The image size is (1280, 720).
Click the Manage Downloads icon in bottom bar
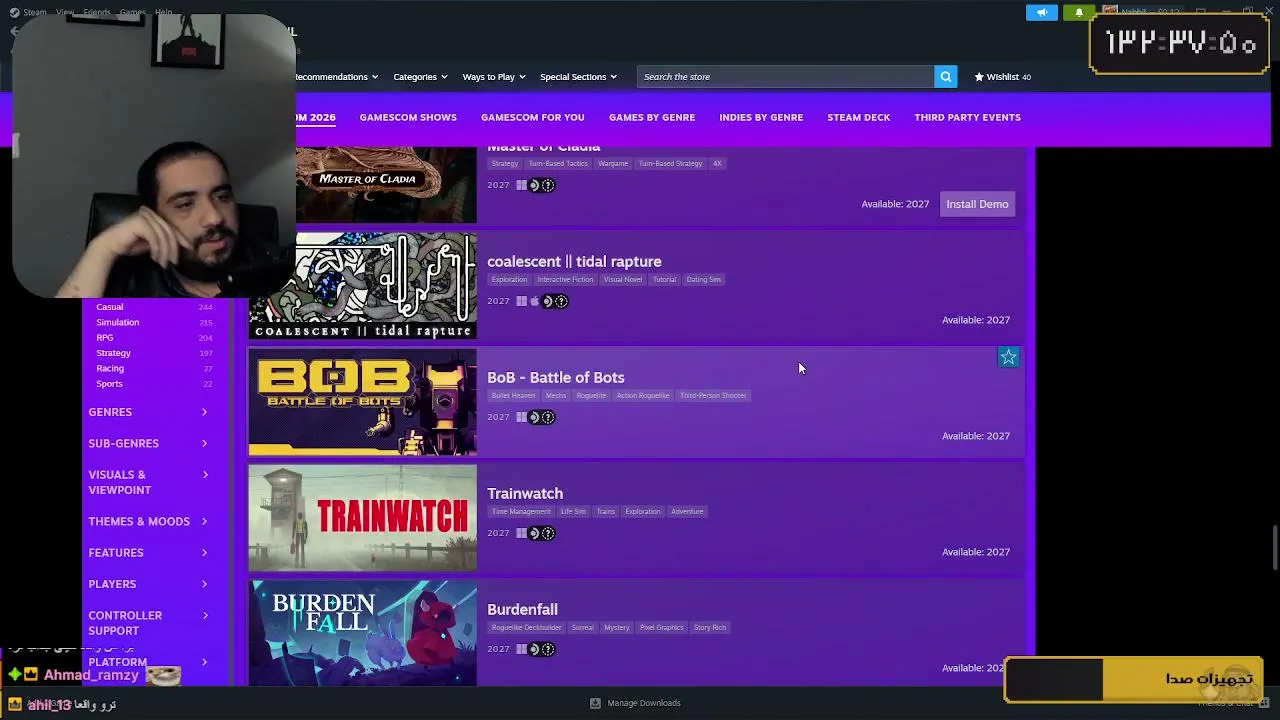coord(595,703)
